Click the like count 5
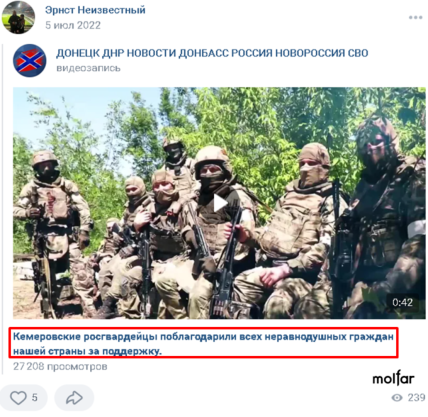428x417 pixels. (x=34, y=398)
